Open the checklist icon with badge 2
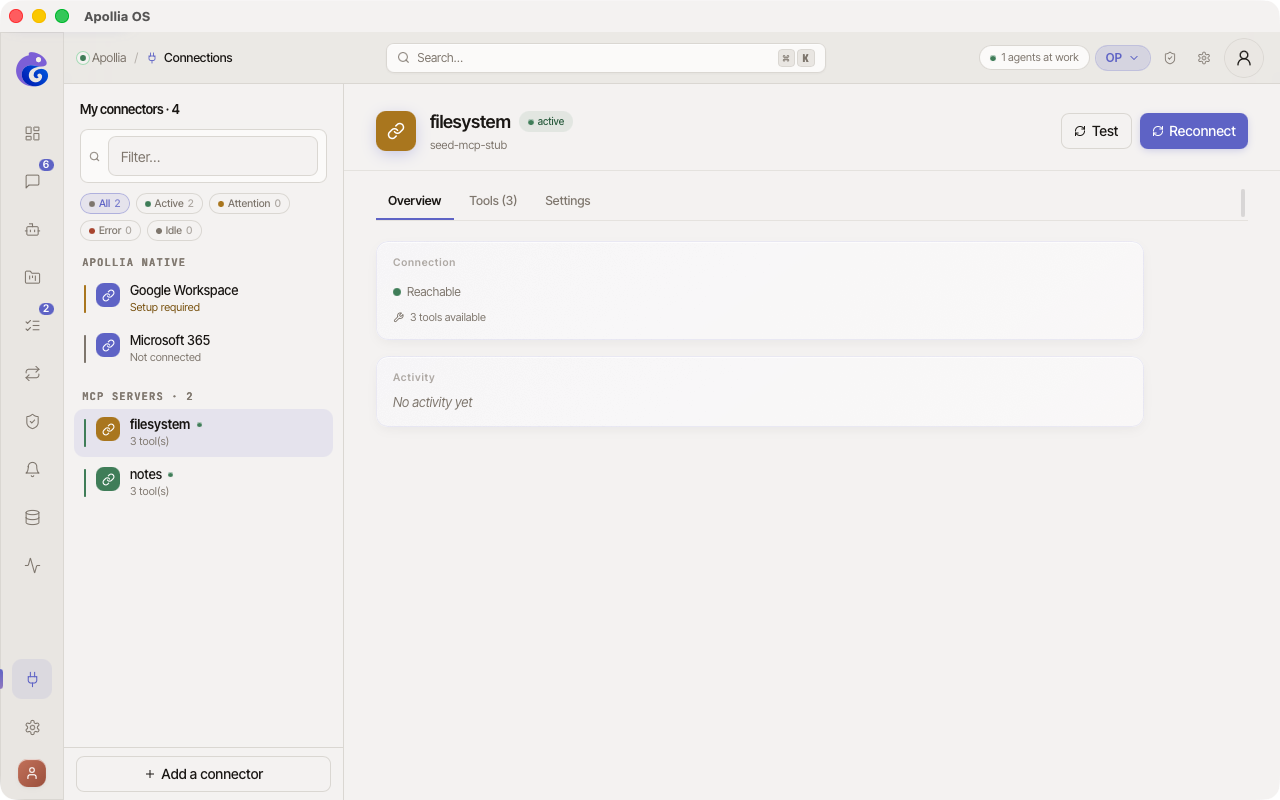 tap(32, 325)
